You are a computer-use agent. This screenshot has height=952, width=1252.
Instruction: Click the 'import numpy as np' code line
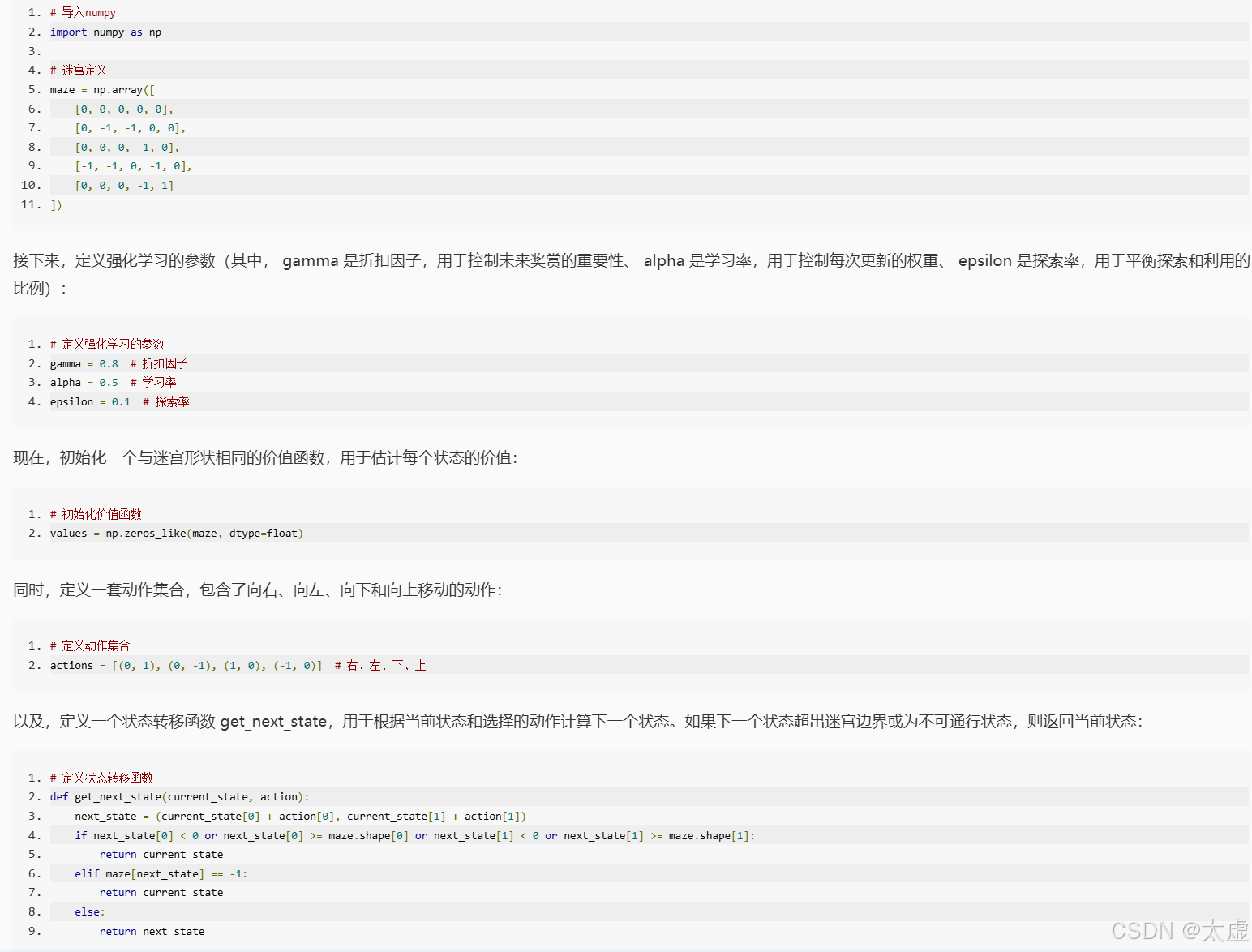pyautogui.click(x=105, y=32)
